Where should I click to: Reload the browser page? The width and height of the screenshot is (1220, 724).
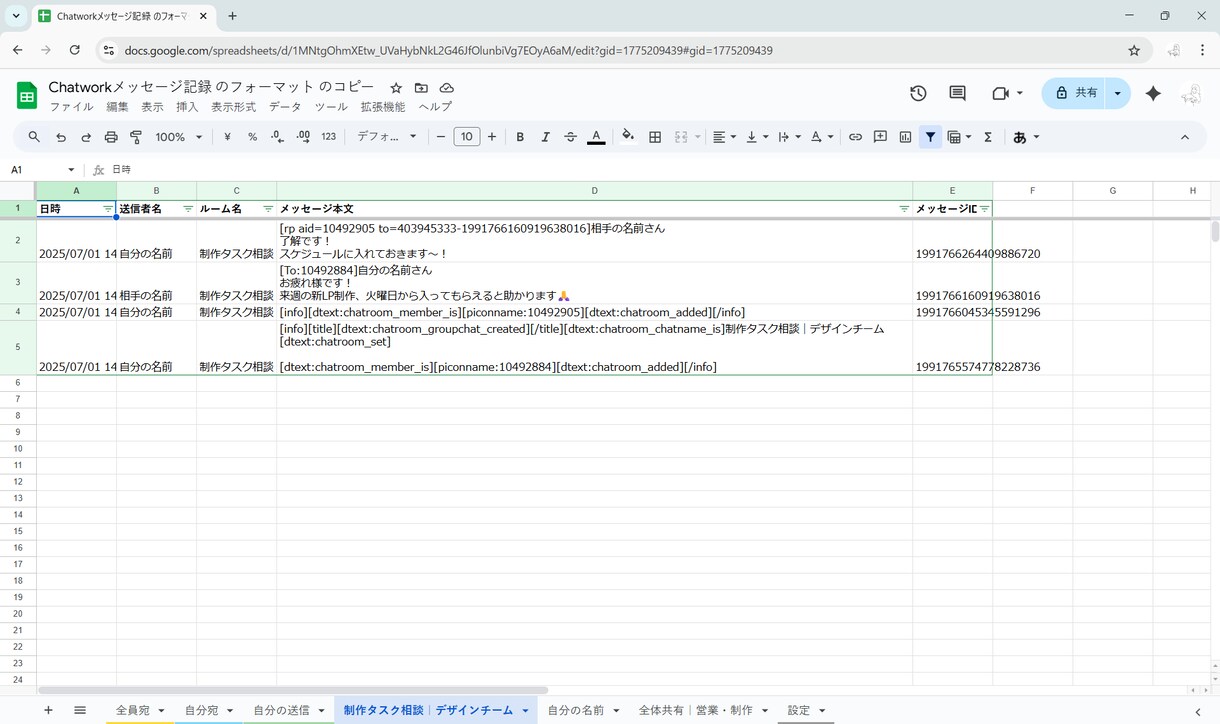[75, 50]
